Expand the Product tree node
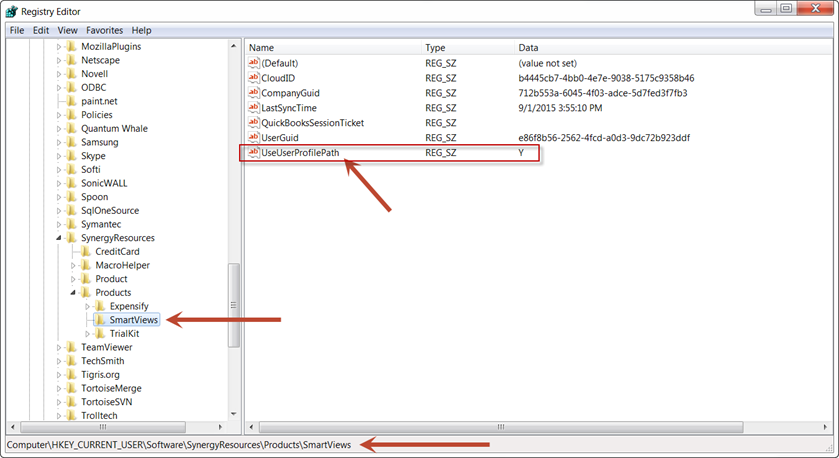This screenshot has width=839, height=458. 73,279
